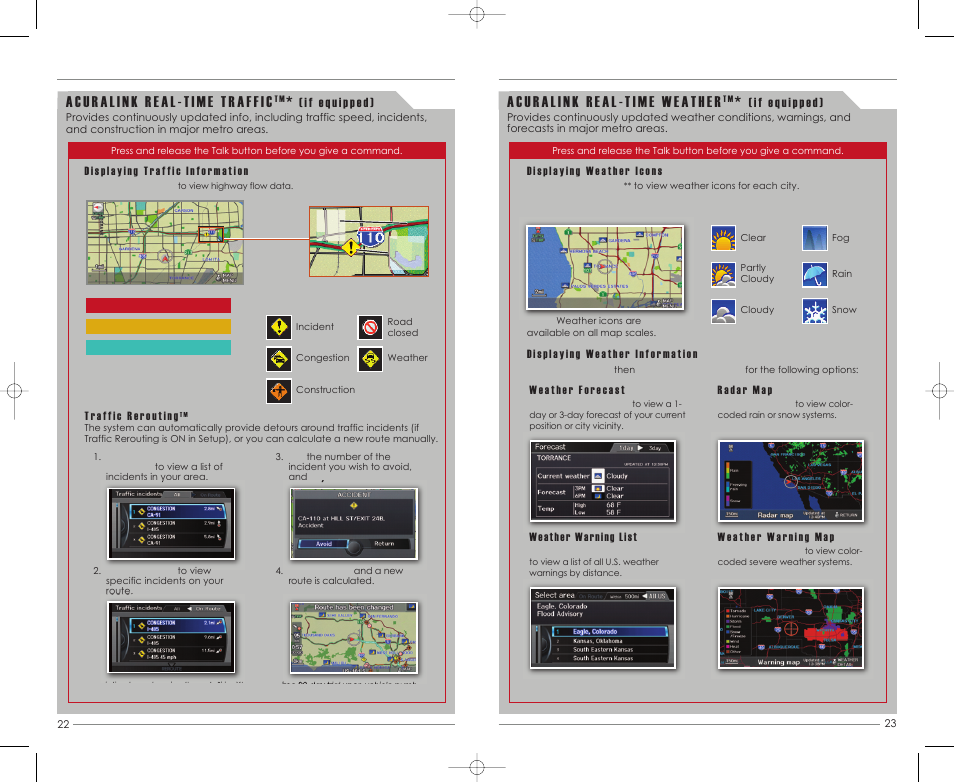
Task: Click the Radar Map subheading
Action: tap(745, 390)
